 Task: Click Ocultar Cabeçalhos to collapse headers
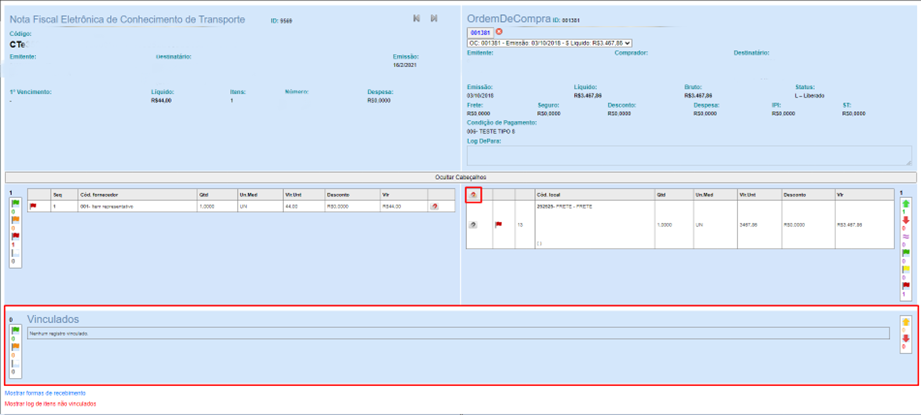[460, 176]
